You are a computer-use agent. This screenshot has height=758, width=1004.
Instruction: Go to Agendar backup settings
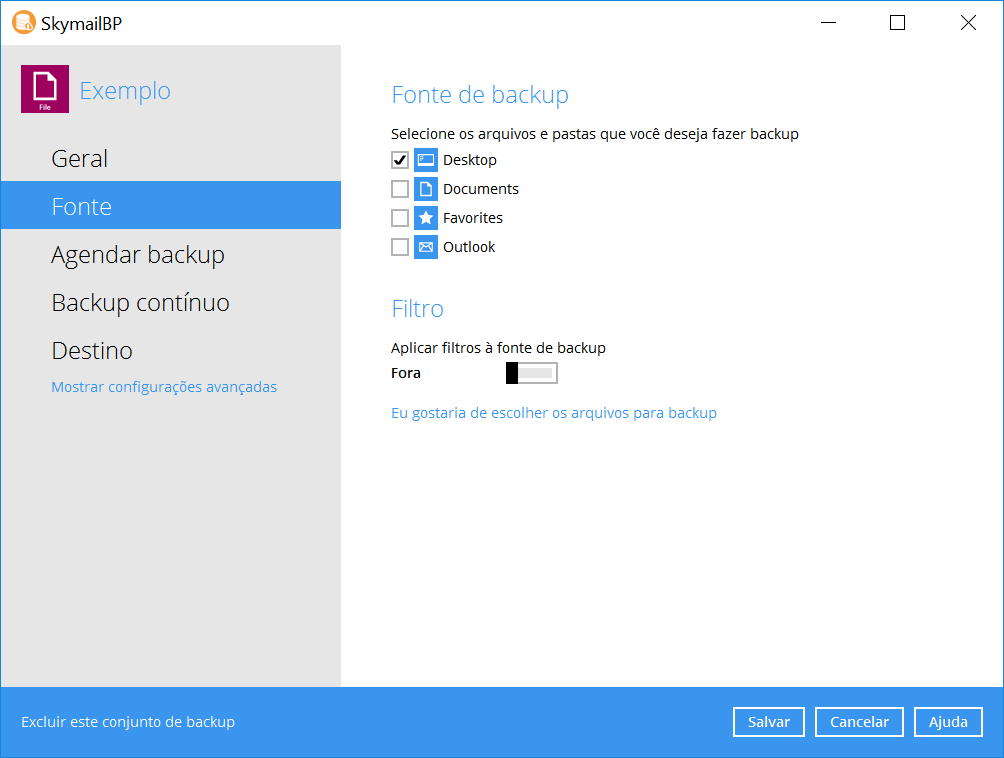(x=138, y=255)
